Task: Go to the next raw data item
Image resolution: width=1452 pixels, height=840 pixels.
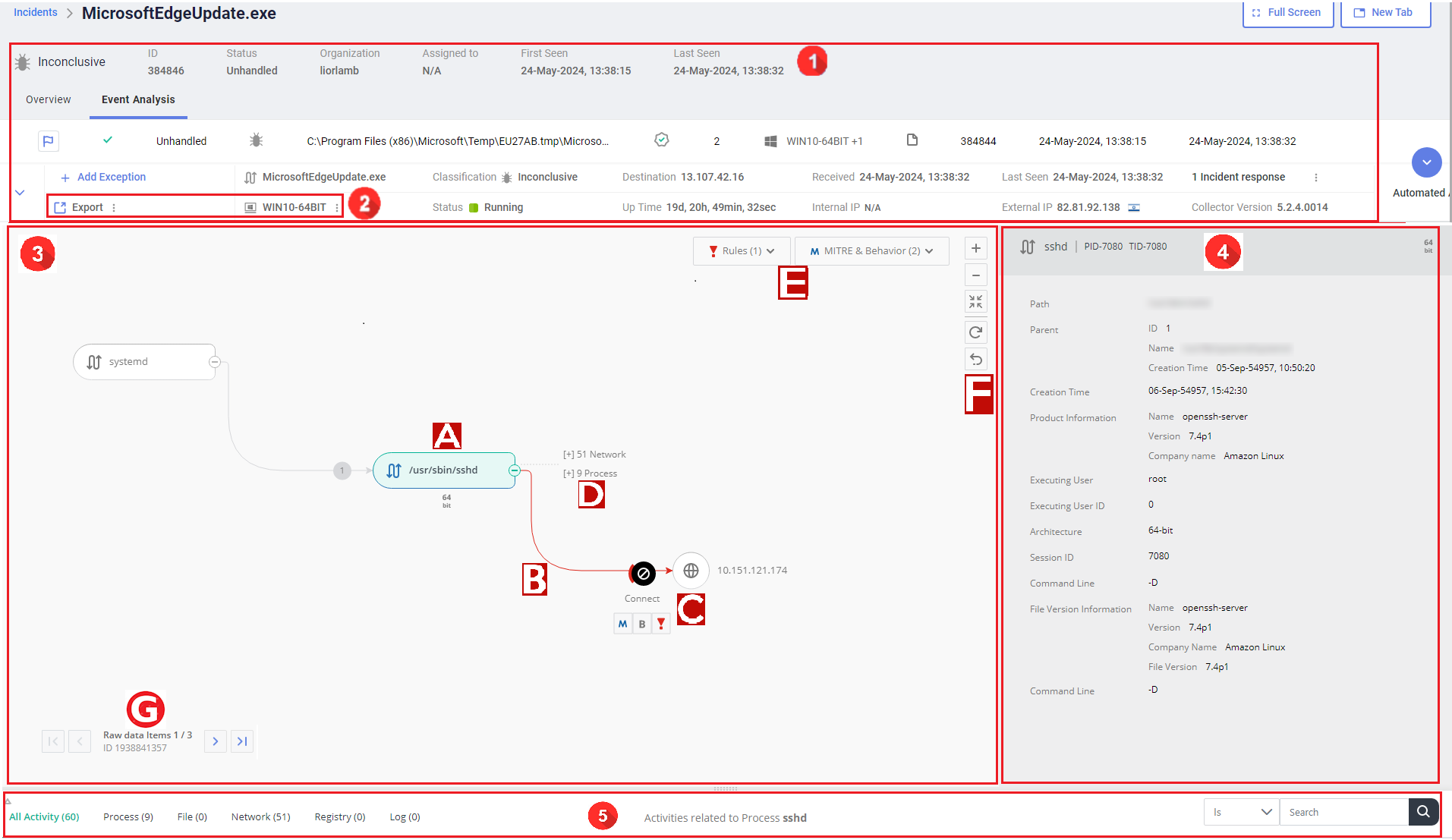Action: pyautogui.click(x=216, y=741)
